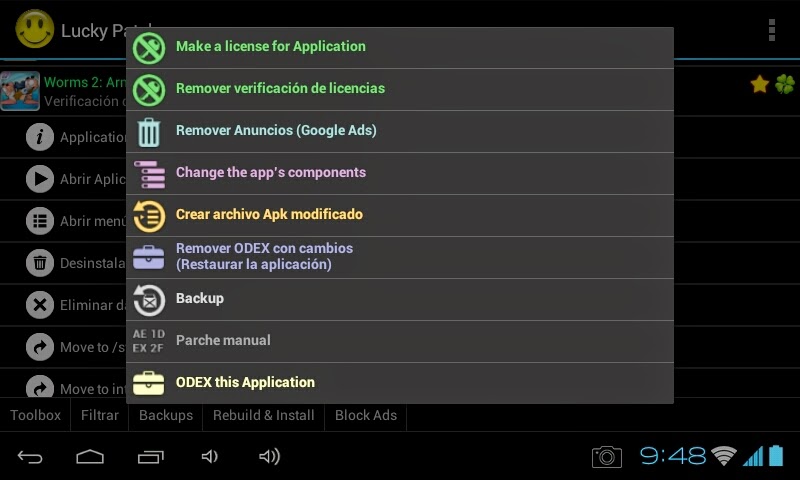Tap the battery status icon

coord(776,455)
